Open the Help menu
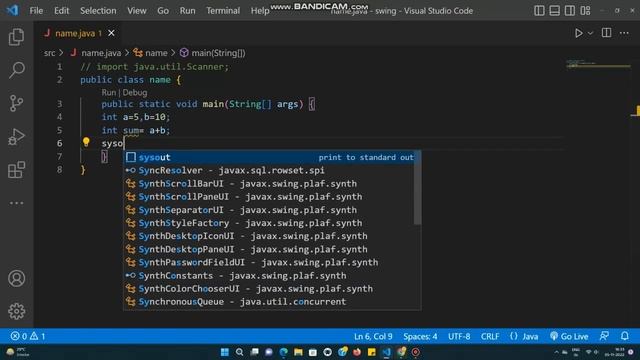 click(x=260, y=11)
